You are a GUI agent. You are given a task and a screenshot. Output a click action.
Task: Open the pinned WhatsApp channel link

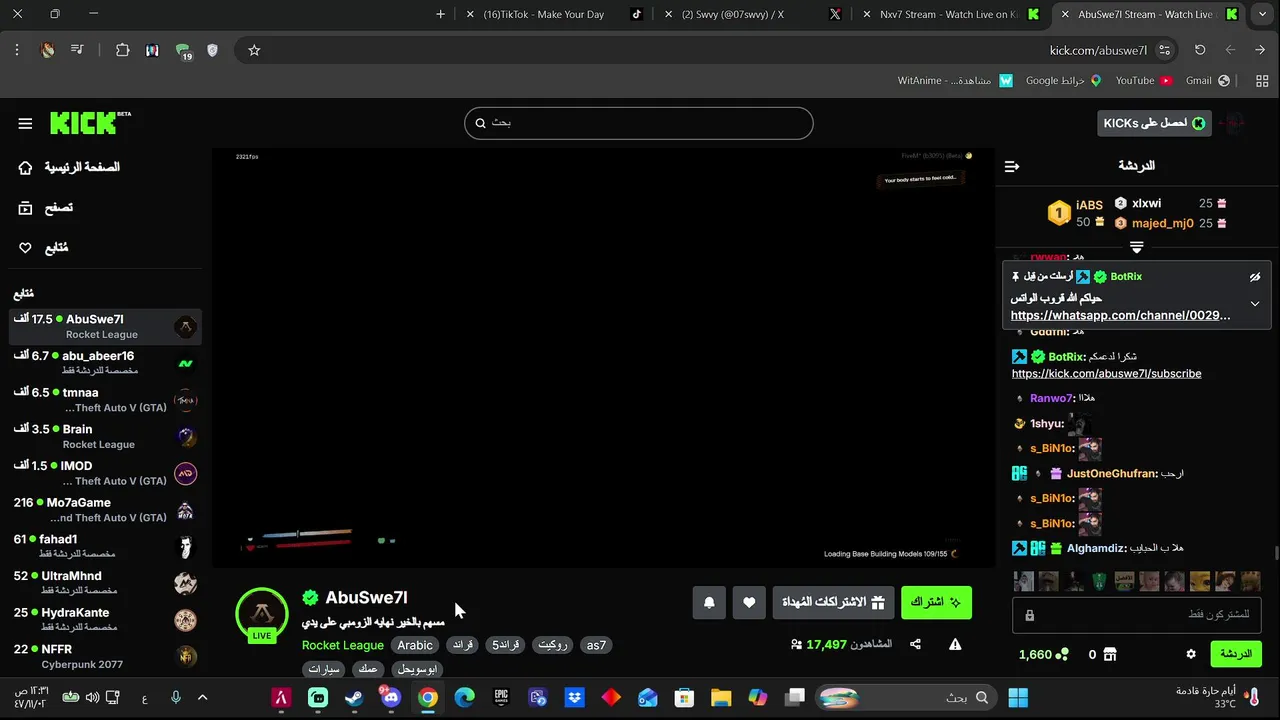pyautogui.click(x=1120, y=315)
